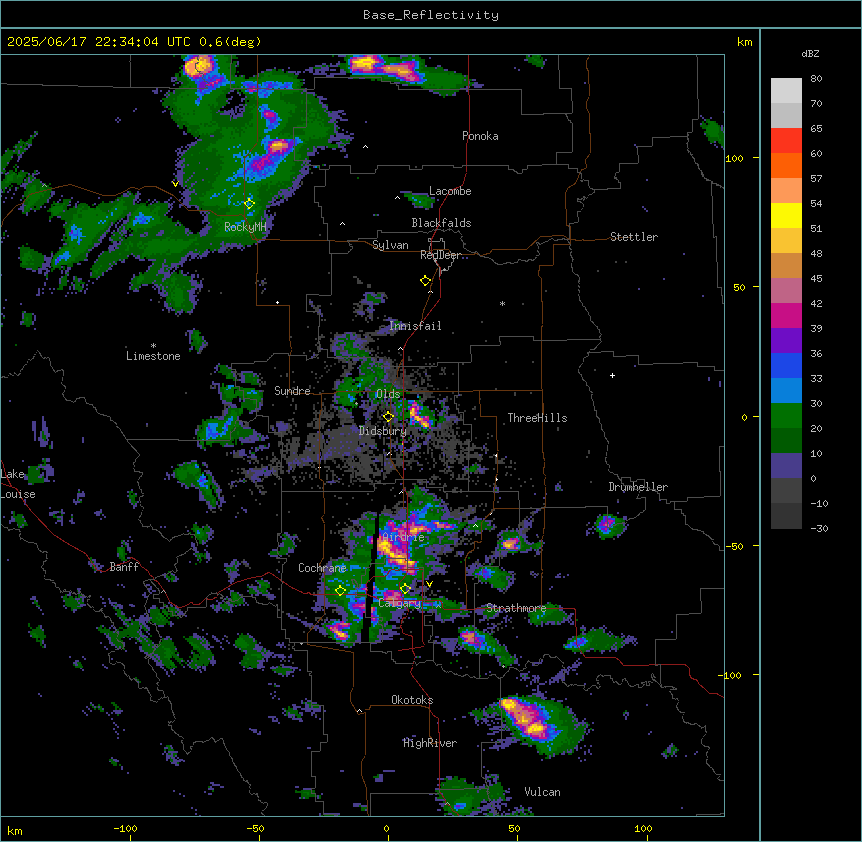
Task: Click the asterisk marker east of RedDeer
Action: click(502, 303)
